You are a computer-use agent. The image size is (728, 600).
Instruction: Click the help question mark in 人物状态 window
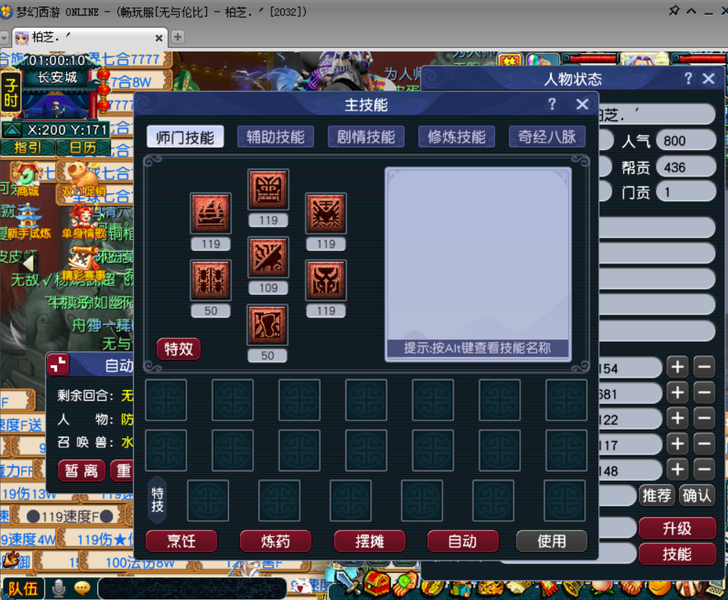click(x=688, y=78)
